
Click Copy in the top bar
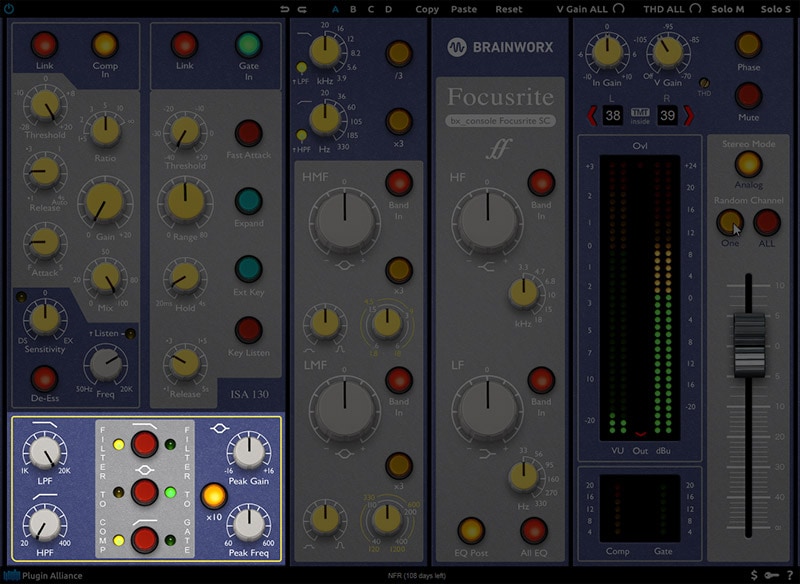point(427,9)
